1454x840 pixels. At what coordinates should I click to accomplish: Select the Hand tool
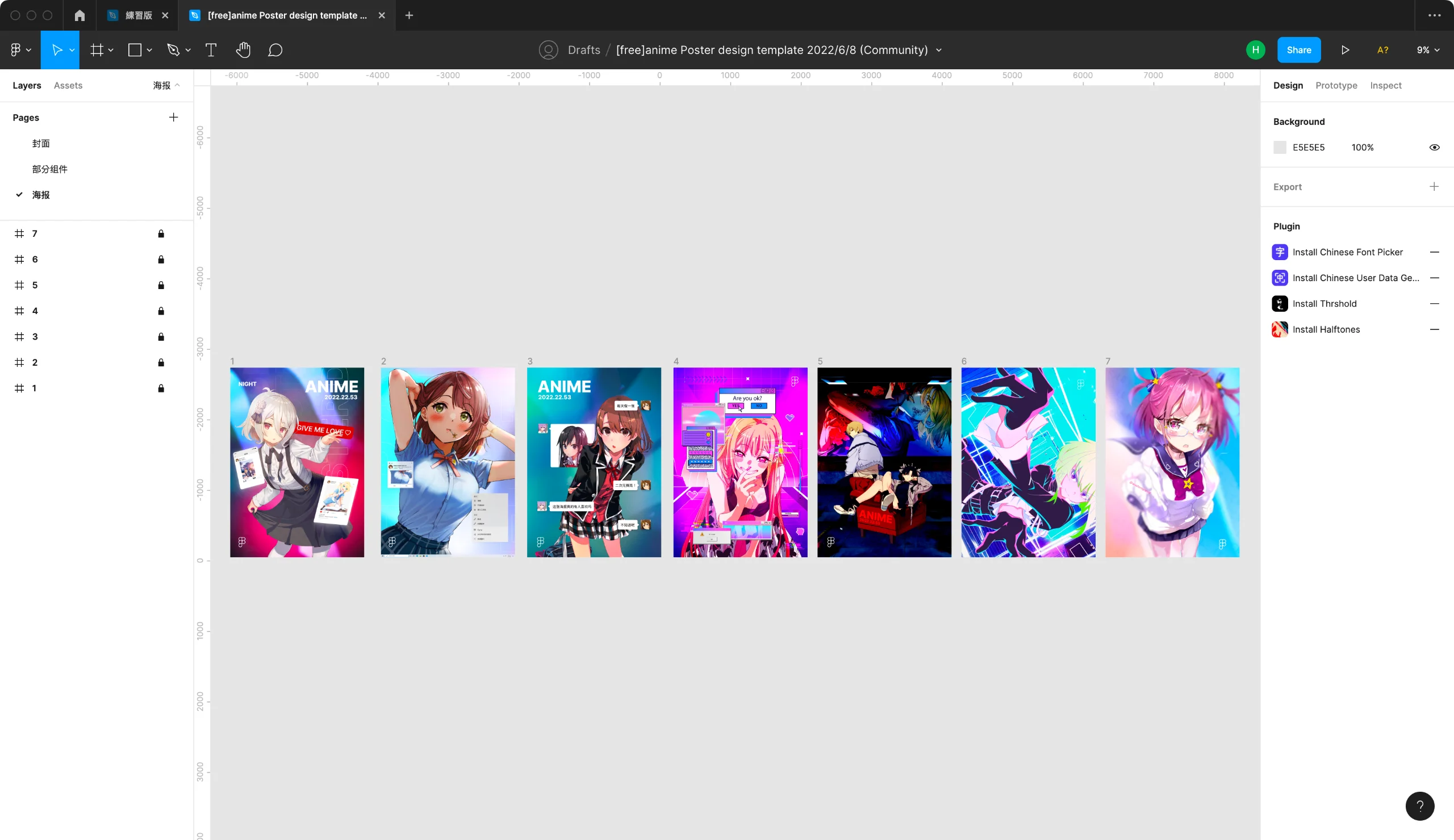(x=244, y=50)
